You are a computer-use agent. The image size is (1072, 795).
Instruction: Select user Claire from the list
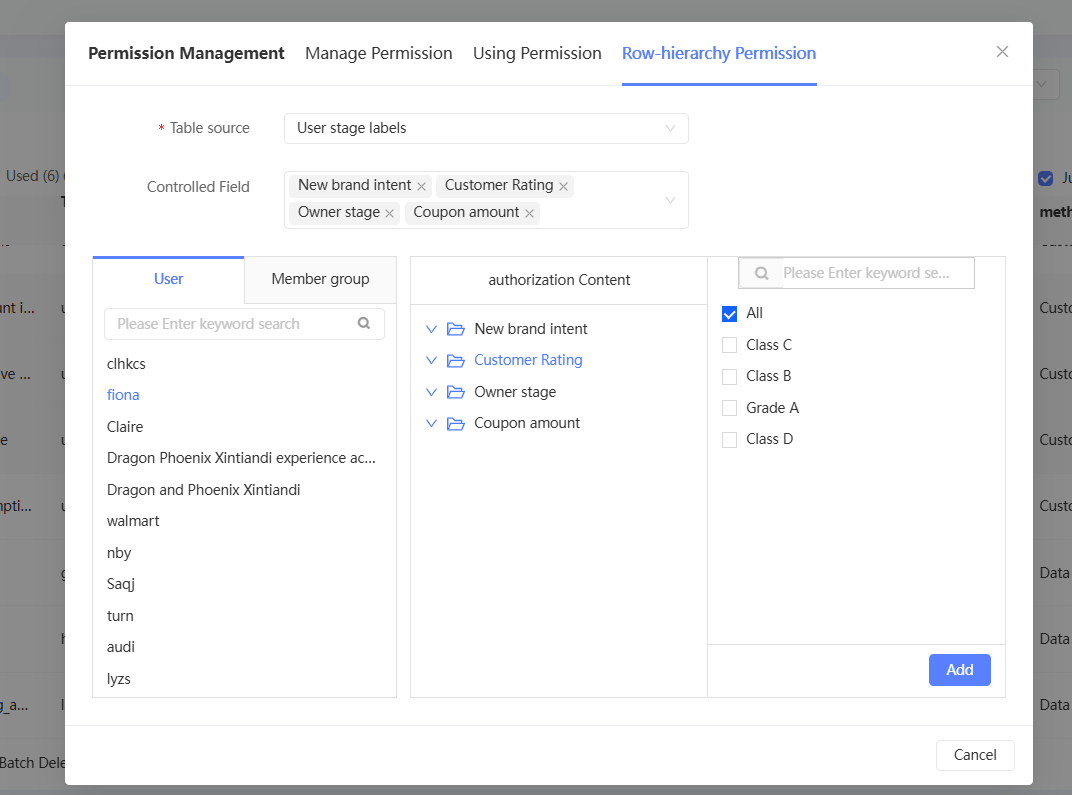click(125, 427)
